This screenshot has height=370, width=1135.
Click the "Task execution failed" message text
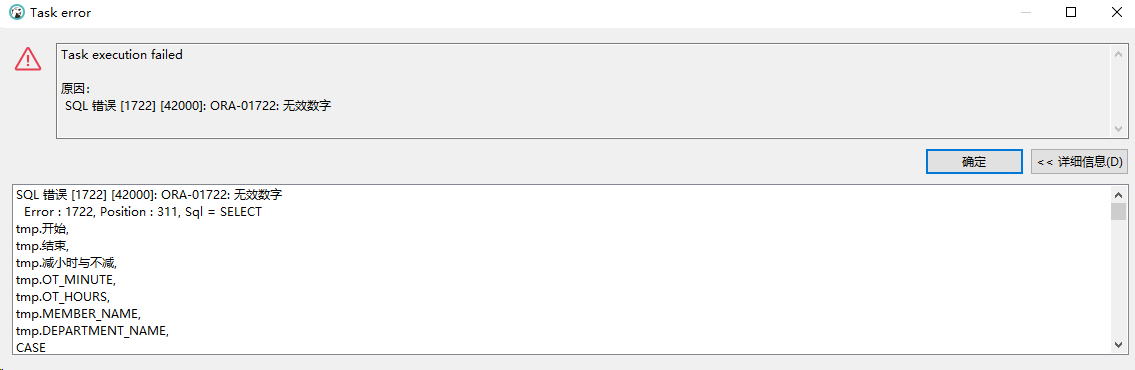tap(122, 55)
